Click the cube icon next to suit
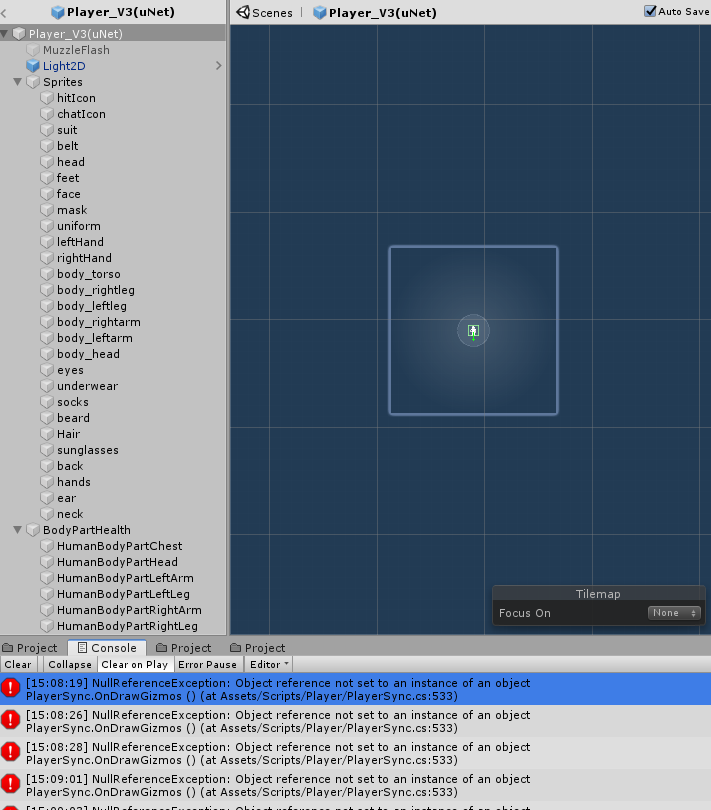The height and width of the screenshot is (810, 711). (47, 130)
